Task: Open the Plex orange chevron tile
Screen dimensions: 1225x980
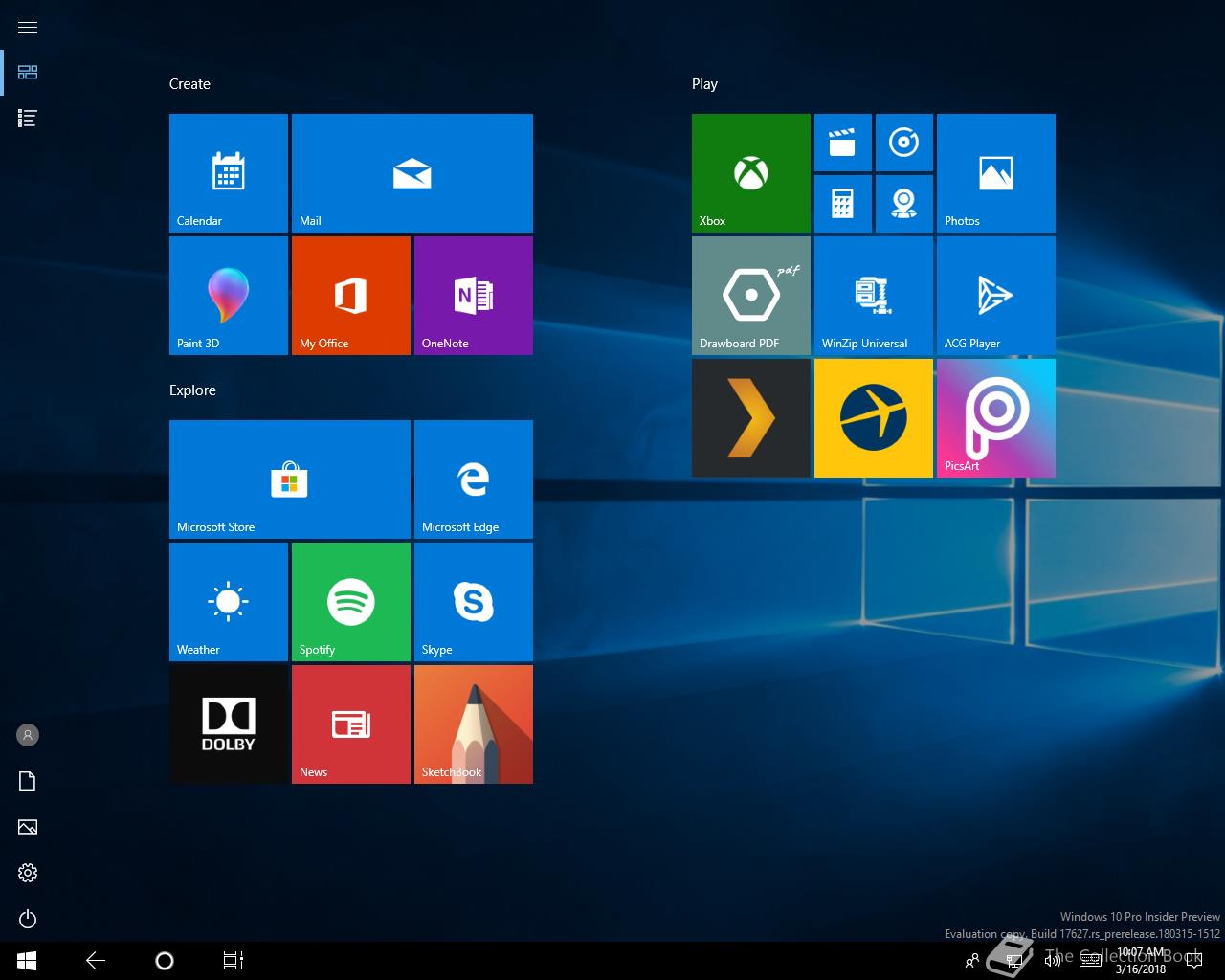Action: pyautogui.click(x=751, y=418)
